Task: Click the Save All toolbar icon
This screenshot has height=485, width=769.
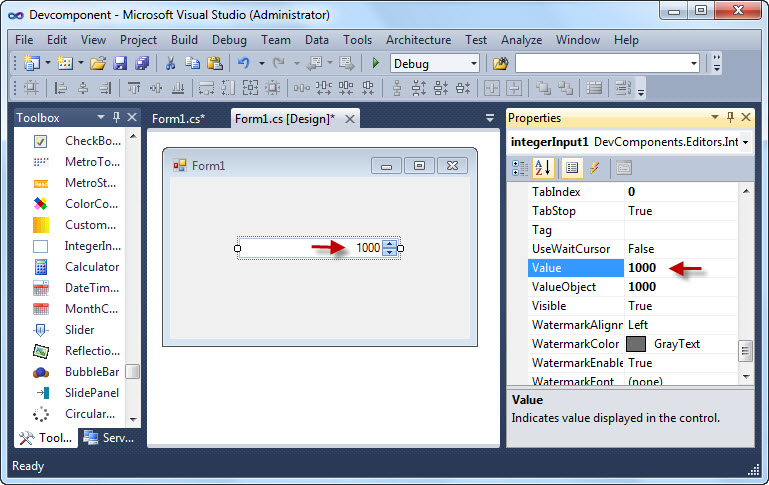Action: [141, 63]
